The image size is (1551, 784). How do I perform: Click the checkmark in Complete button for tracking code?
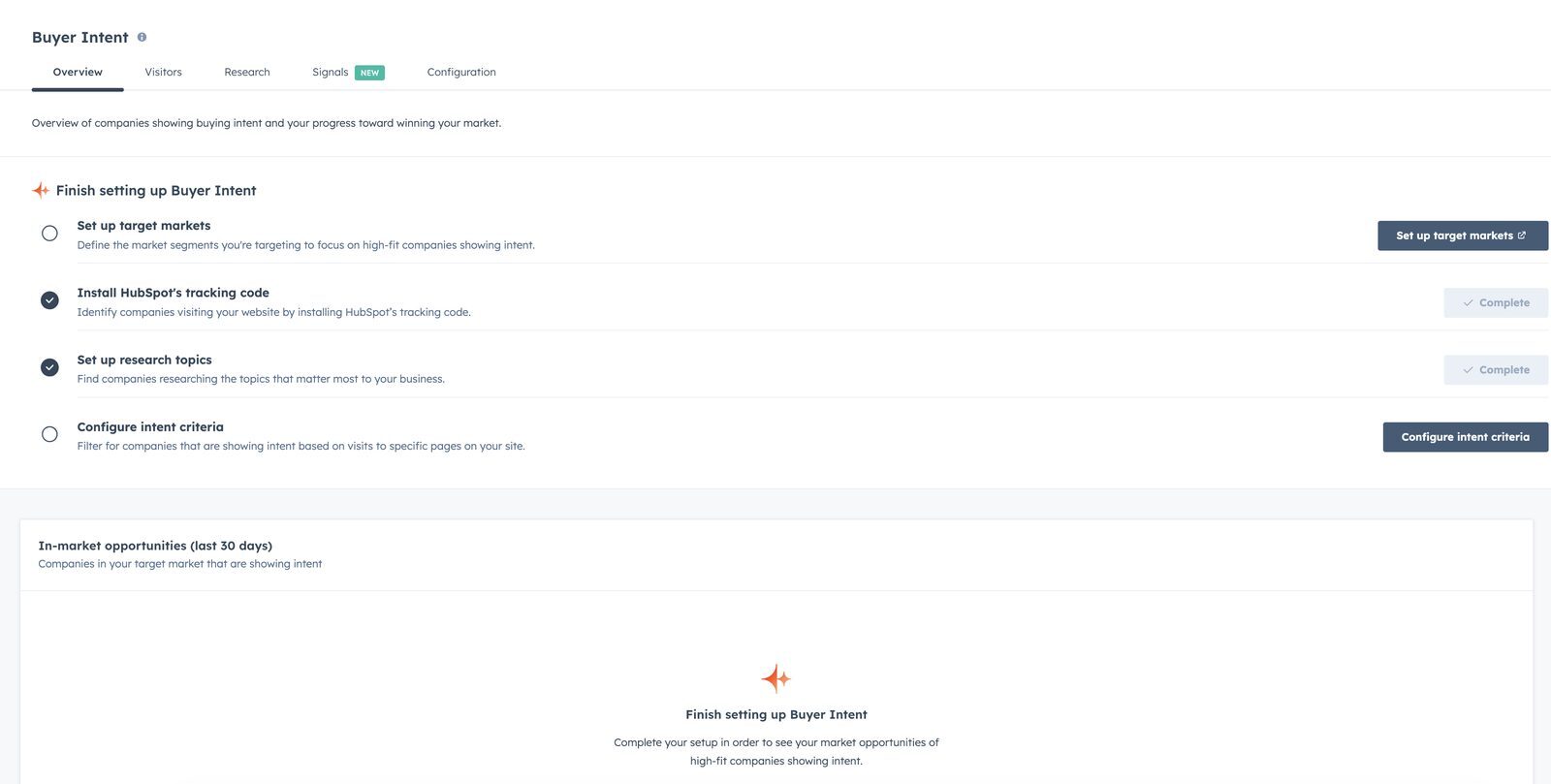click(1468, 303)
